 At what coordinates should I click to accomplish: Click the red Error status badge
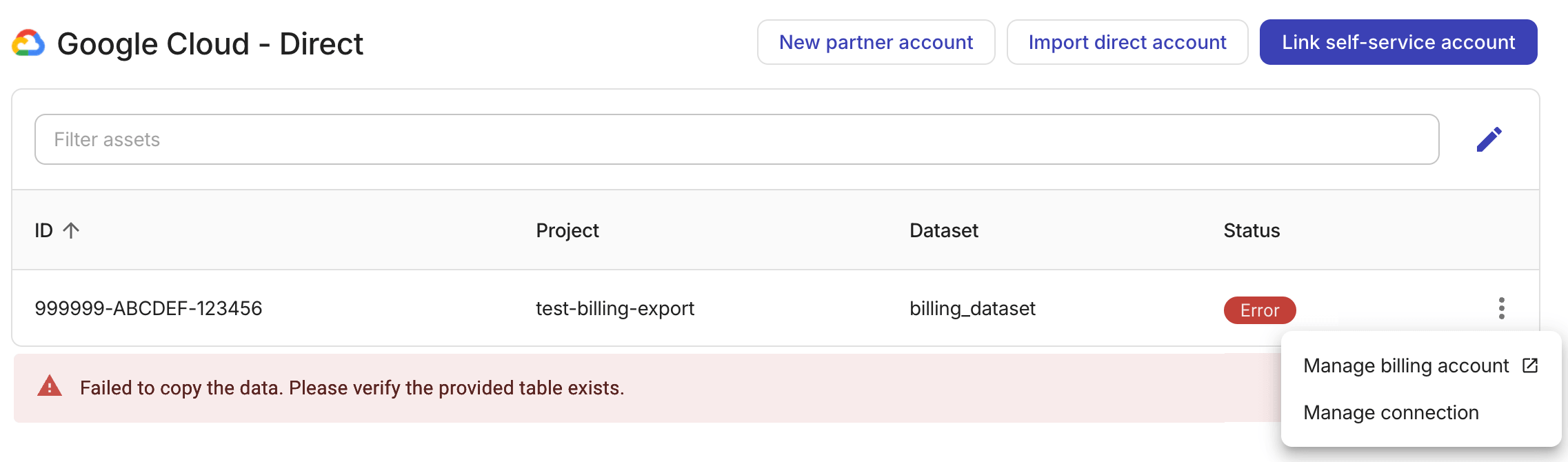point(1260,310)
